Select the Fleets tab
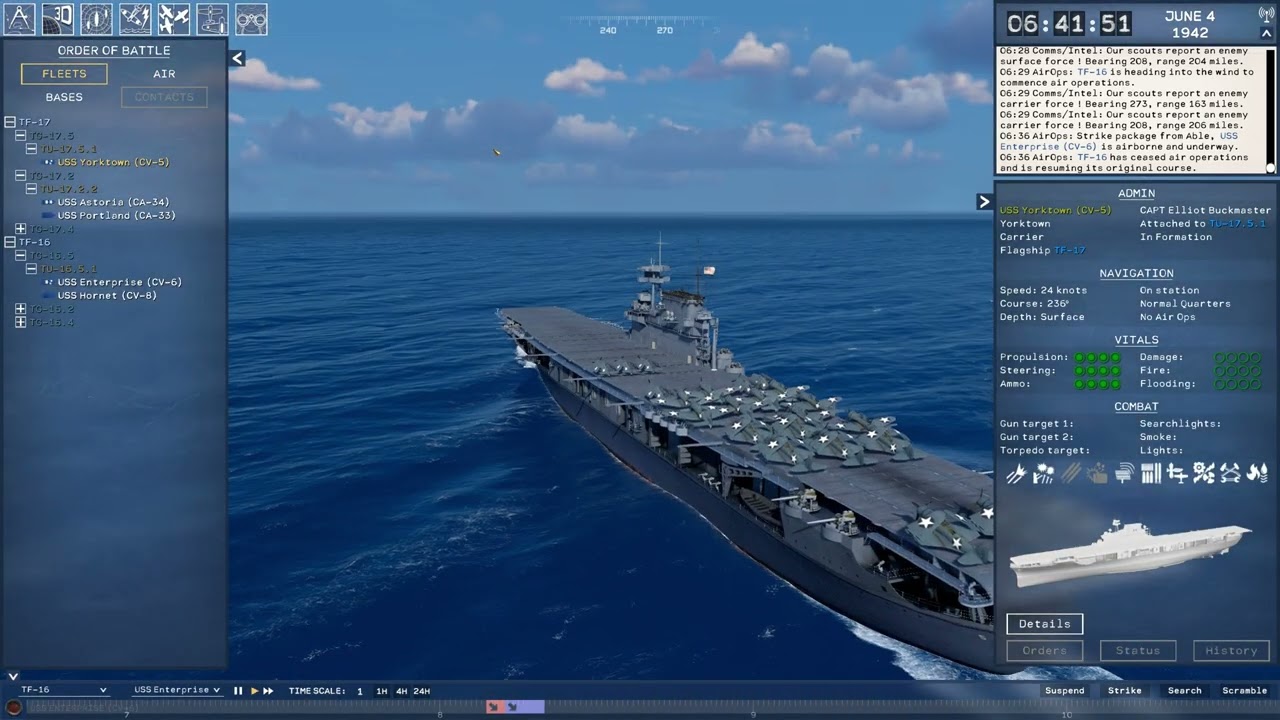The height and width of the screenshot is (720, 1280). point(64,74)
